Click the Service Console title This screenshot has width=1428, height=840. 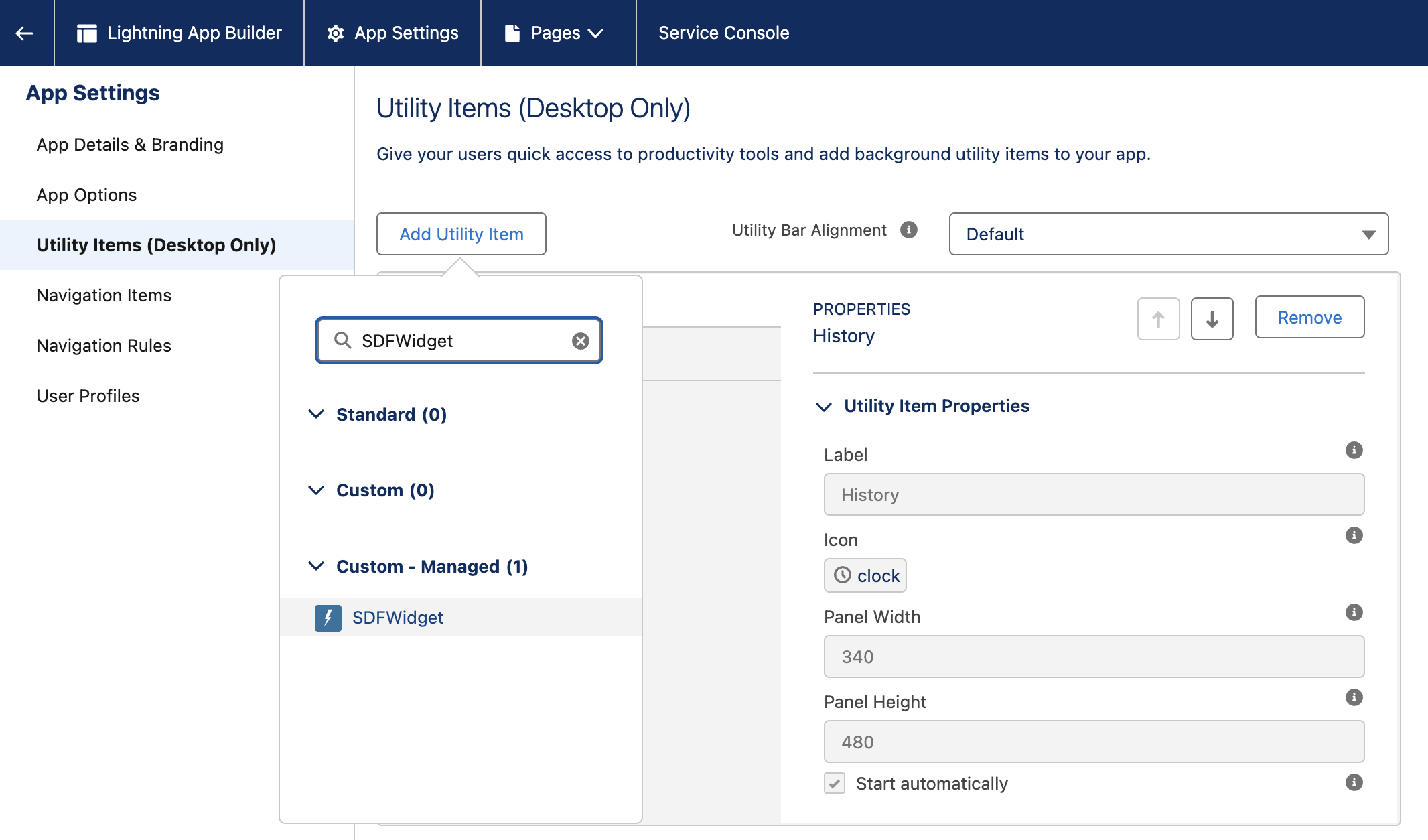[x=723, y=33]
